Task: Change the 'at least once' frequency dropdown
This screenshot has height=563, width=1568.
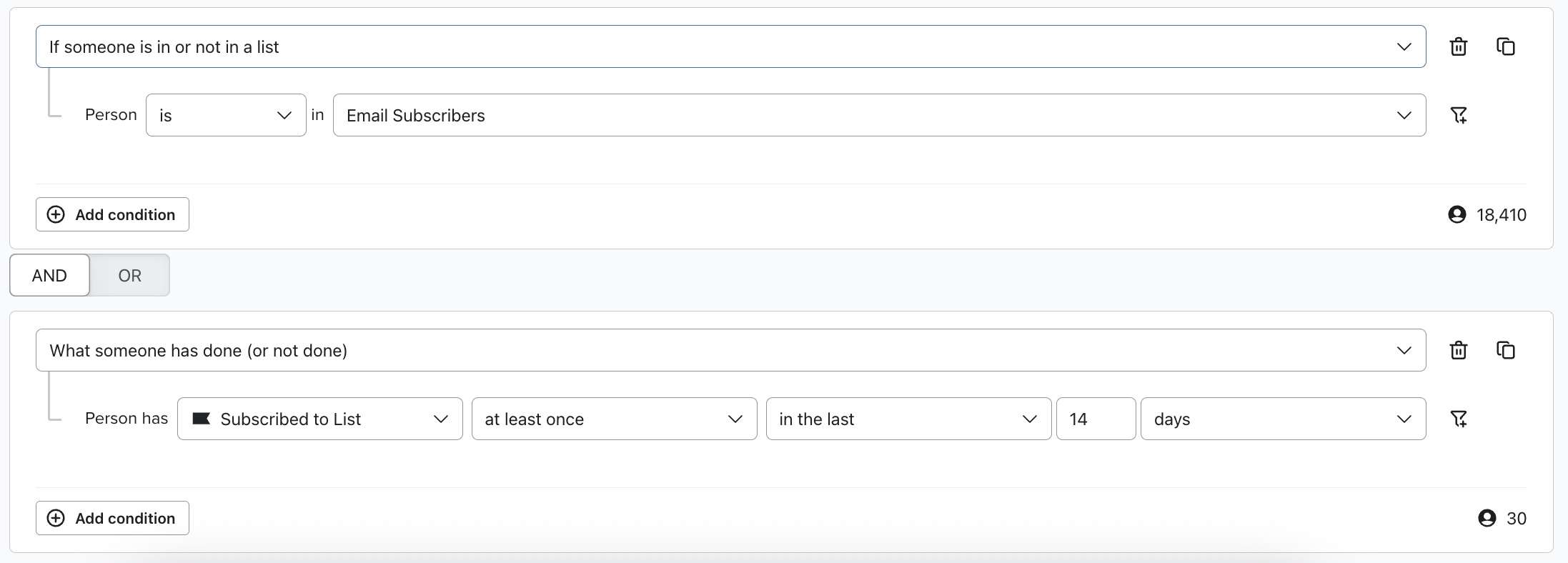Action: point(614,419)
